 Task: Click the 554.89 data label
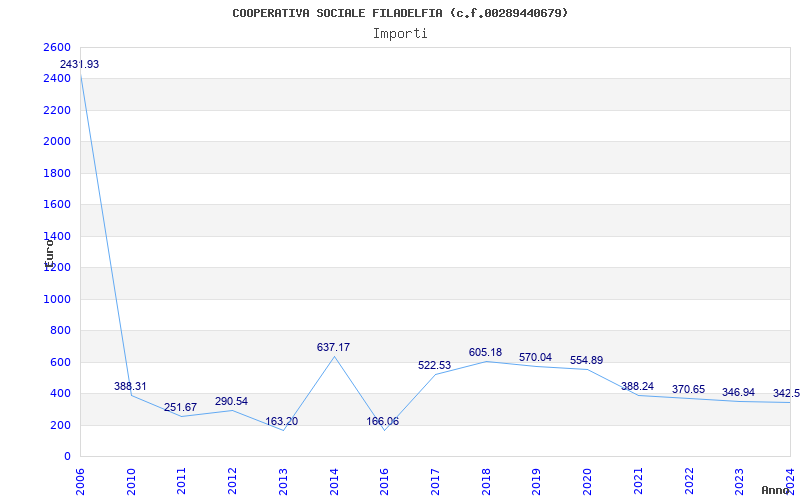[586, 360]
